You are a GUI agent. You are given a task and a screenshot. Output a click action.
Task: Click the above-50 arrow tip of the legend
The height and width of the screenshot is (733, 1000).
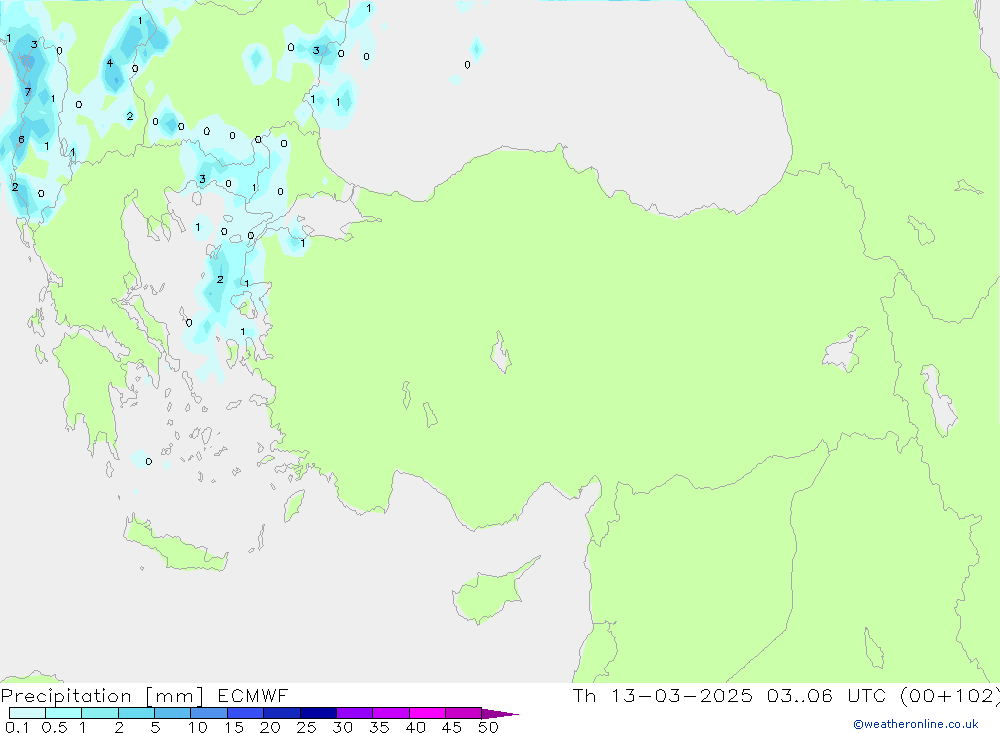(x=500, y=713)
